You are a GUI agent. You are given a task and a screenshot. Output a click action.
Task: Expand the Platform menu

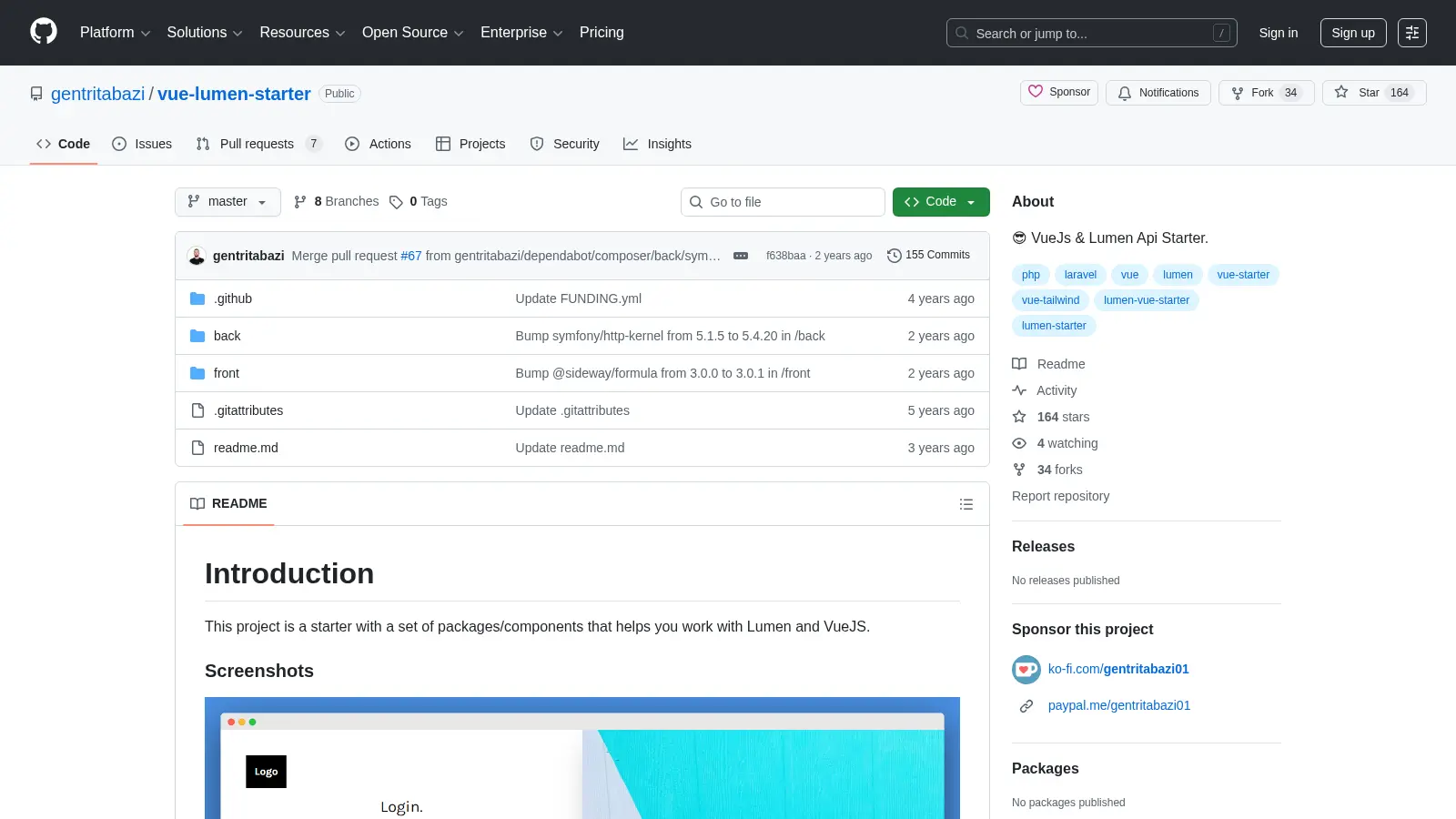(115, 33)
